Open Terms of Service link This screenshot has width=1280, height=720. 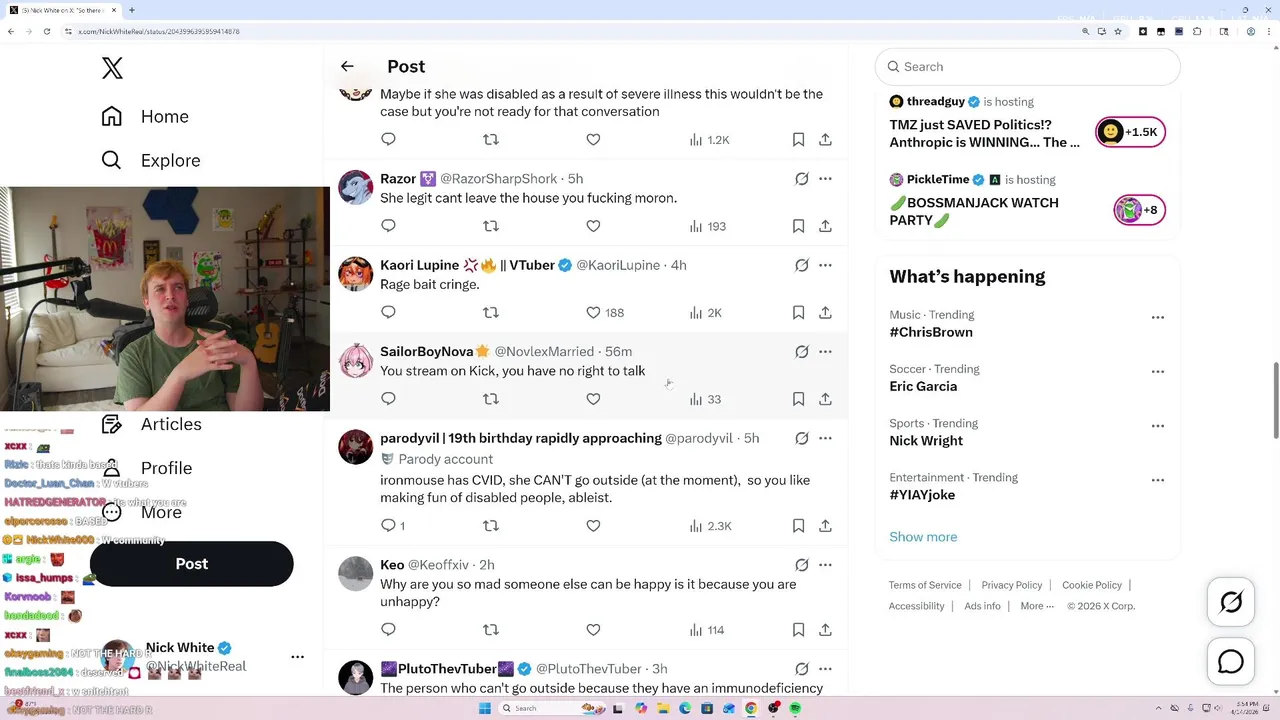tap(925, 585)
